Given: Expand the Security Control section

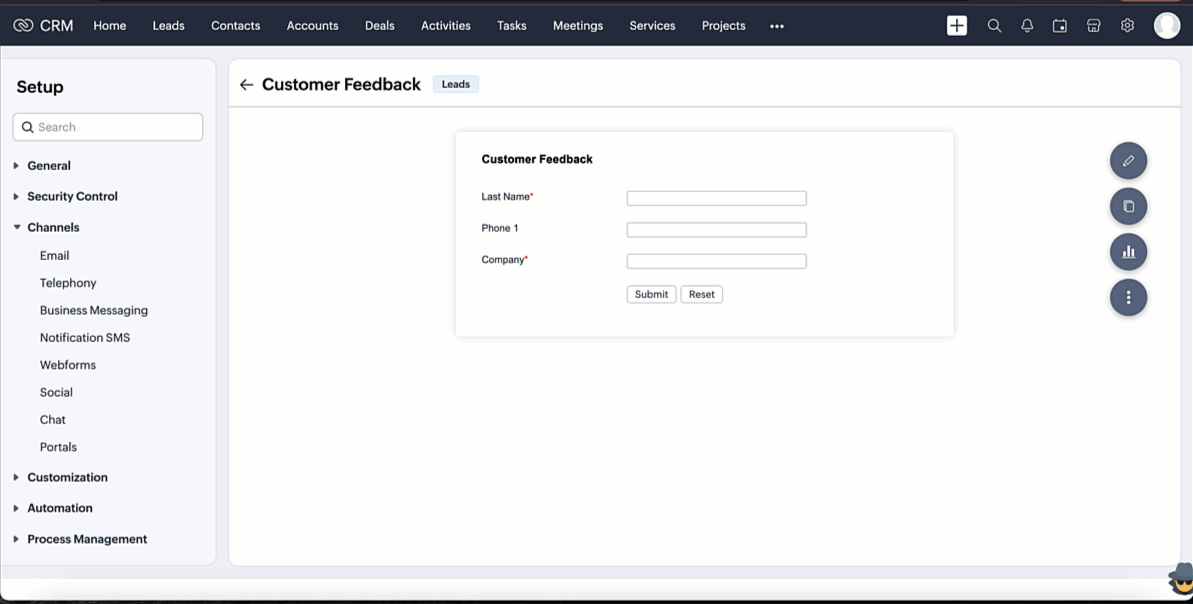Looking at the screenshot, I should pyautogui.click(x=71, y=197).
